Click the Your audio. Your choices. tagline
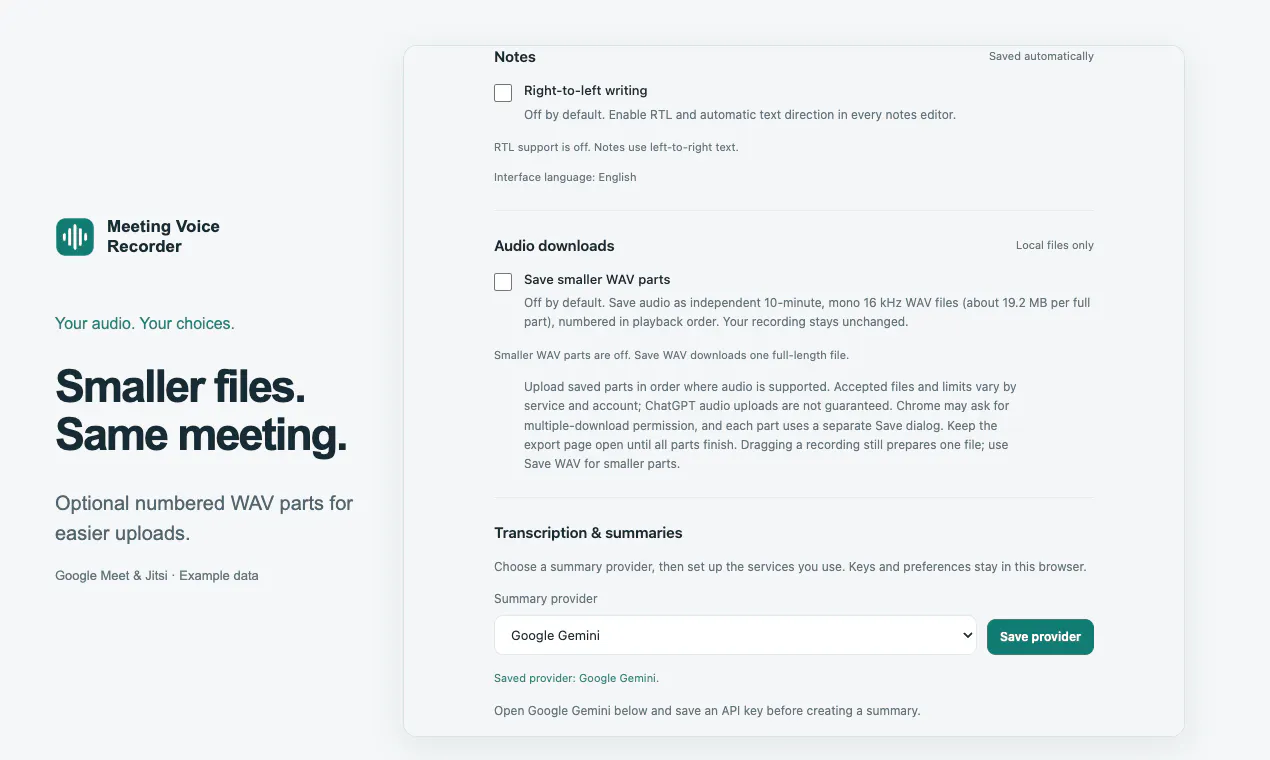1270x760 pixels. pyautogui.click(x=144, y=323)
